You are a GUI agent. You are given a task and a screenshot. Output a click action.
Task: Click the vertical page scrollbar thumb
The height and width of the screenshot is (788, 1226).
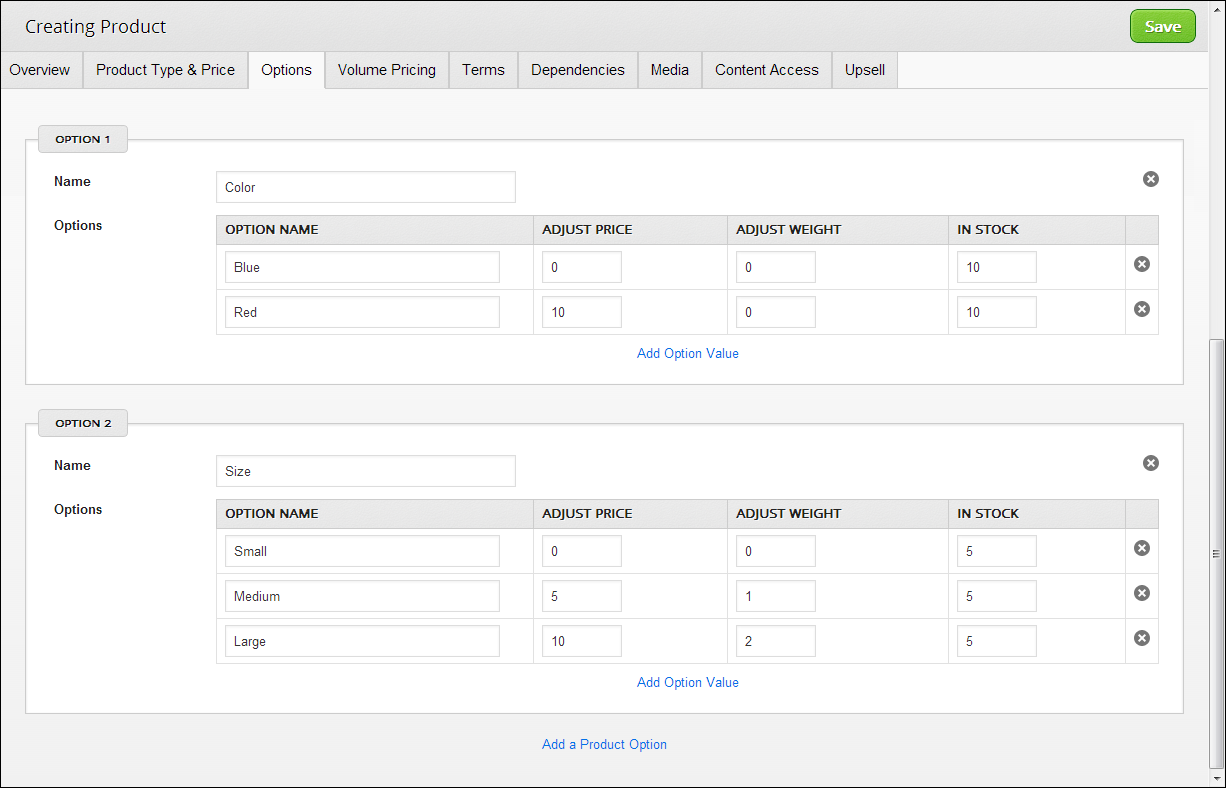point(1217,553)
